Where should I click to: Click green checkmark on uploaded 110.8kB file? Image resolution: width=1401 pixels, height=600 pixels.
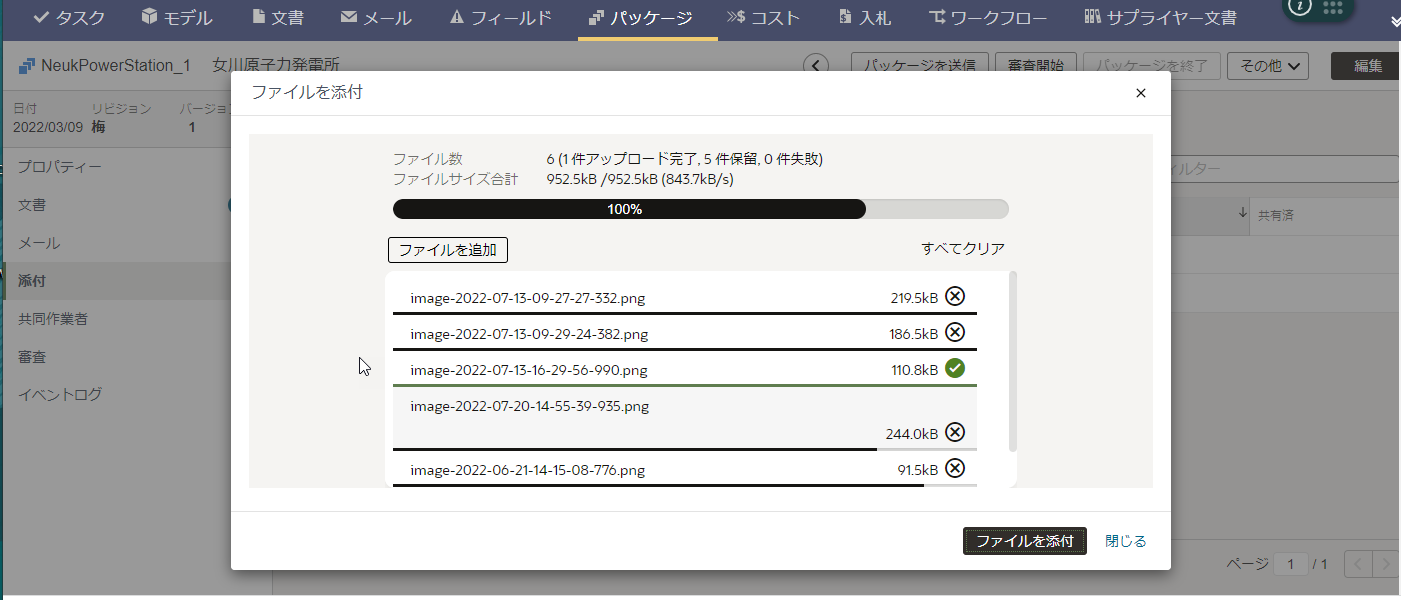955,369
